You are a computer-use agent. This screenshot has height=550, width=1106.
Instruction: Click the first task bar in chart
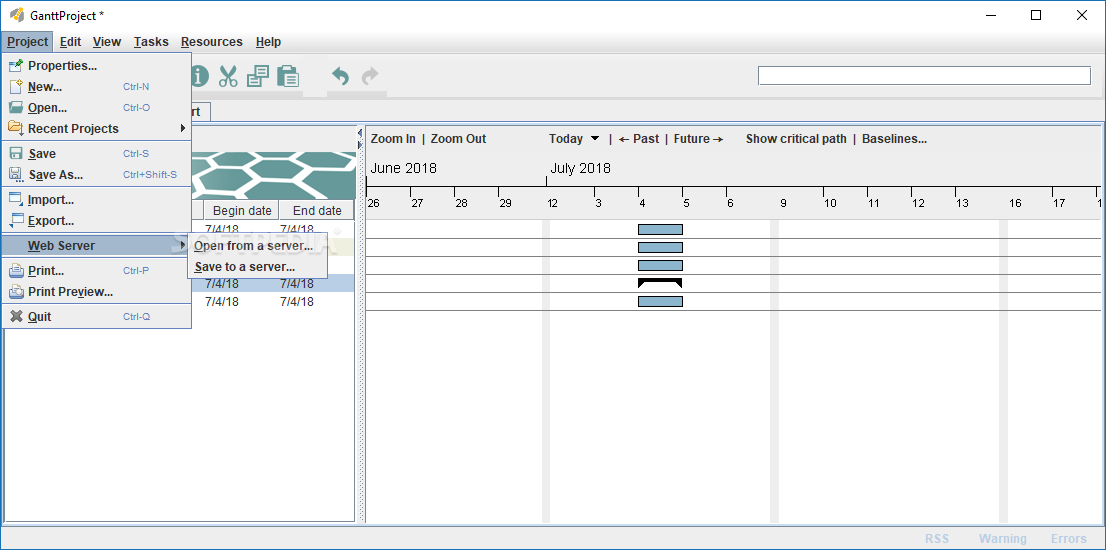tap(660, 229)
